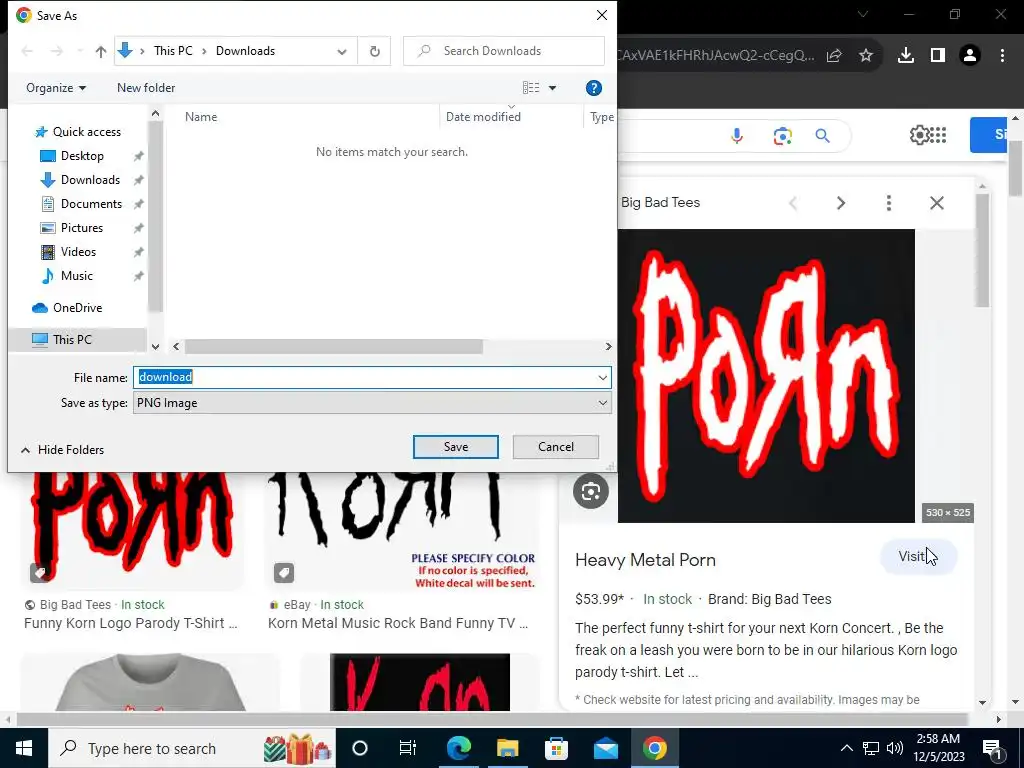
Task: Click the large preview image thumbnail
Action: click(767, 376)
